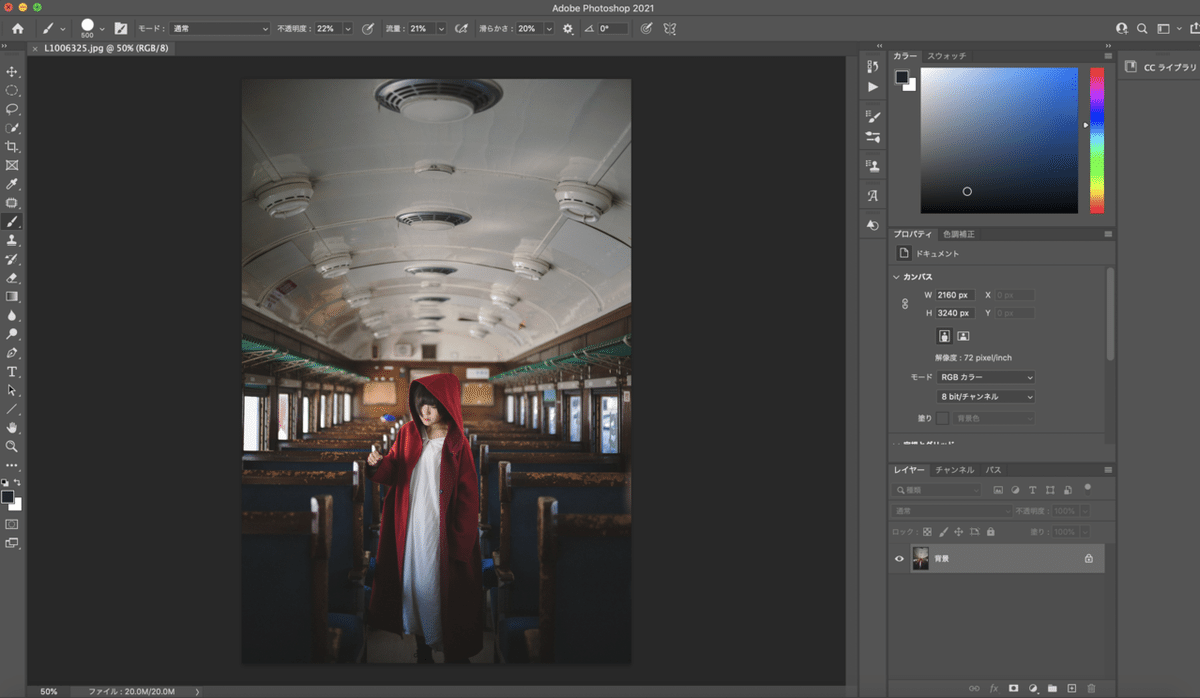Create a new layer in Layers panel

pos(1071,688)
